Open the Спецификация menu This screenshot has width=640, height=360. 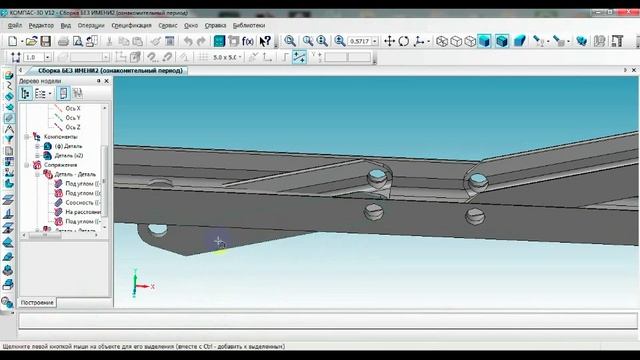(131, 25)
